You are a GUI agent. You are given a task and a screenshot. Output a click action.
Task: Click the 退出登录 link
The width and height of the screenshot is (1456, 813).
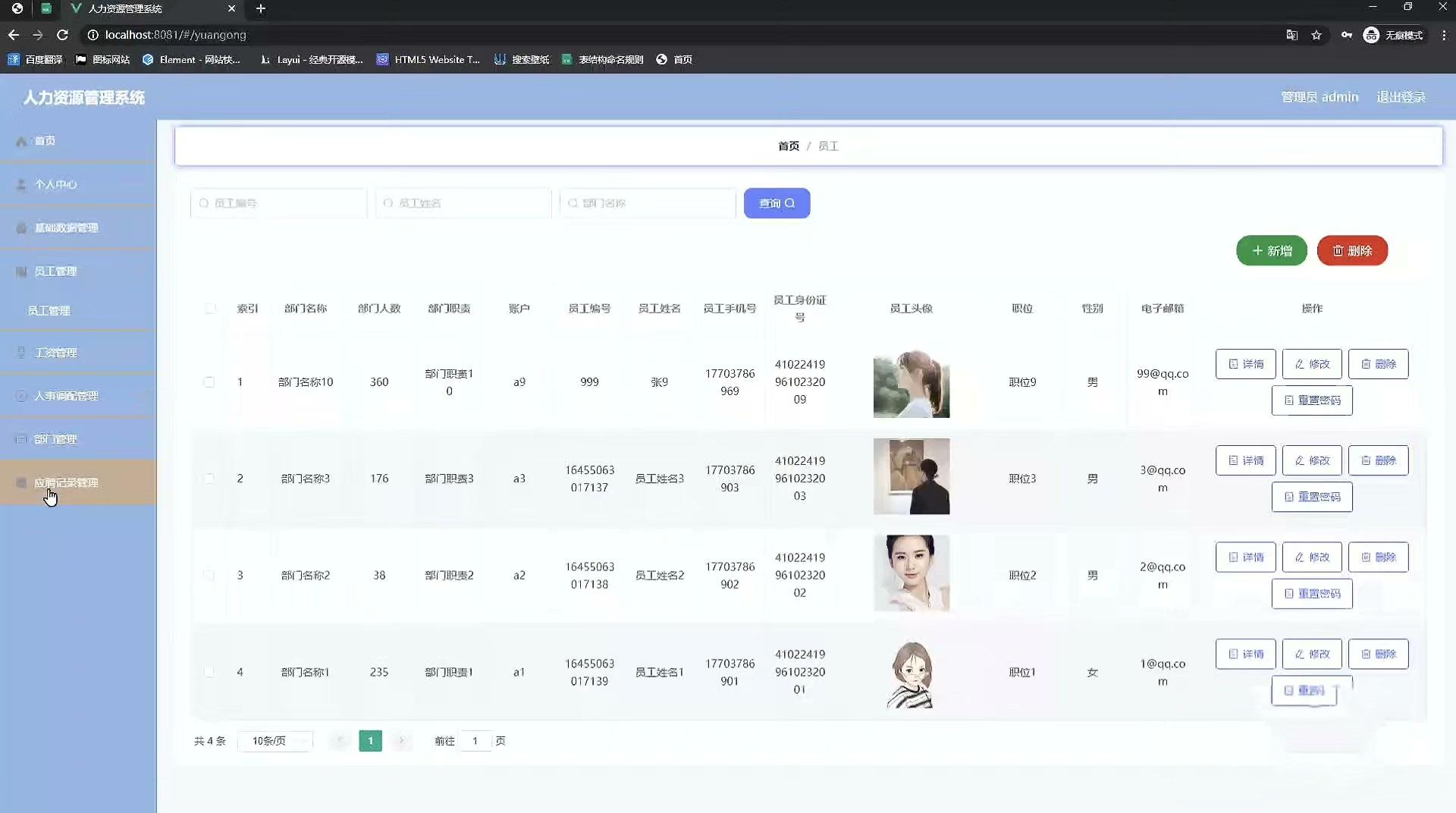(x=1401, y=97)
